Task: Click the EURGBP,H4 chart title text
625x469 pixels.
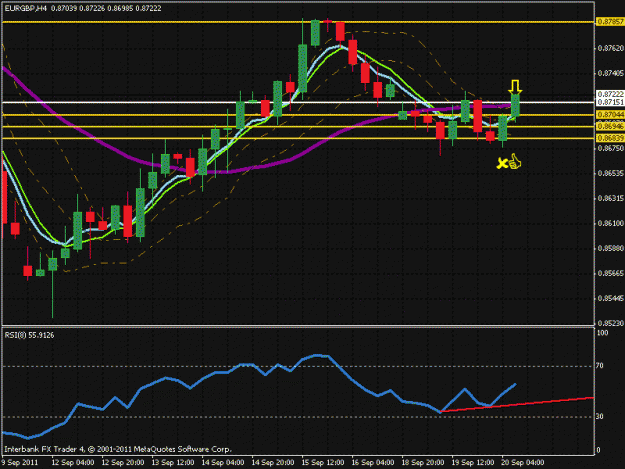Action: [83, 8]
